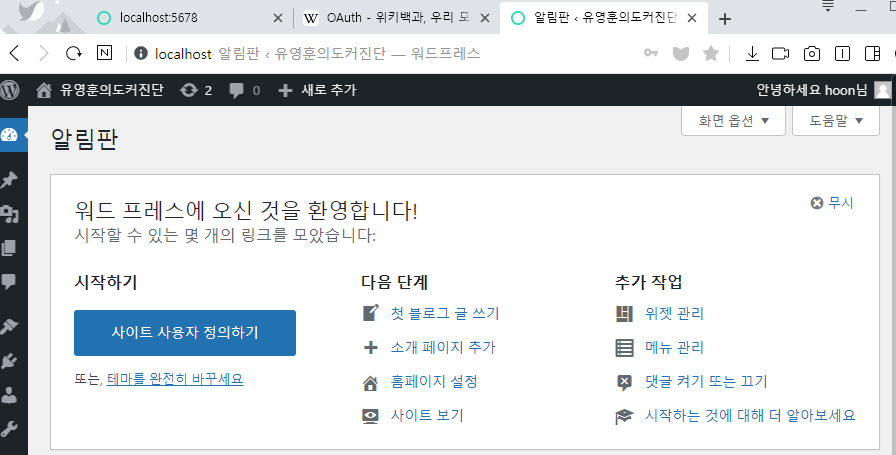Open the 위젯 관리 link

click(674, 313)
